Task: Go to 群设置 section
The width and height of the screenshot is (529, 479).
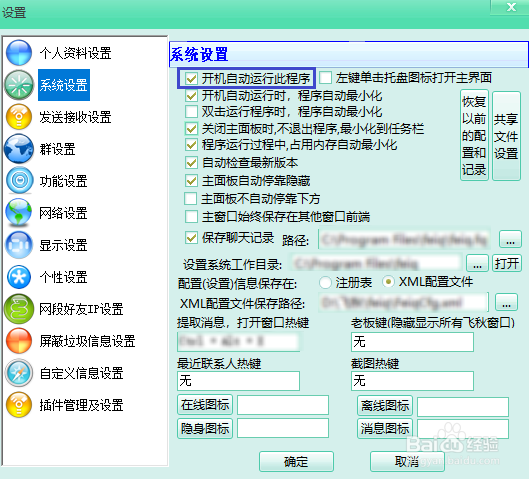Action: (x=57, y=149)
